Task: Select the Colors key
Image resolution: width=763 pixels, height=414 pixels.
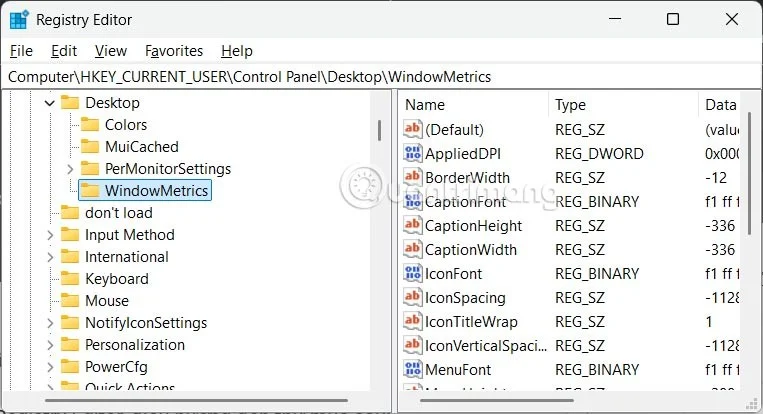Action: pos(126,125)
